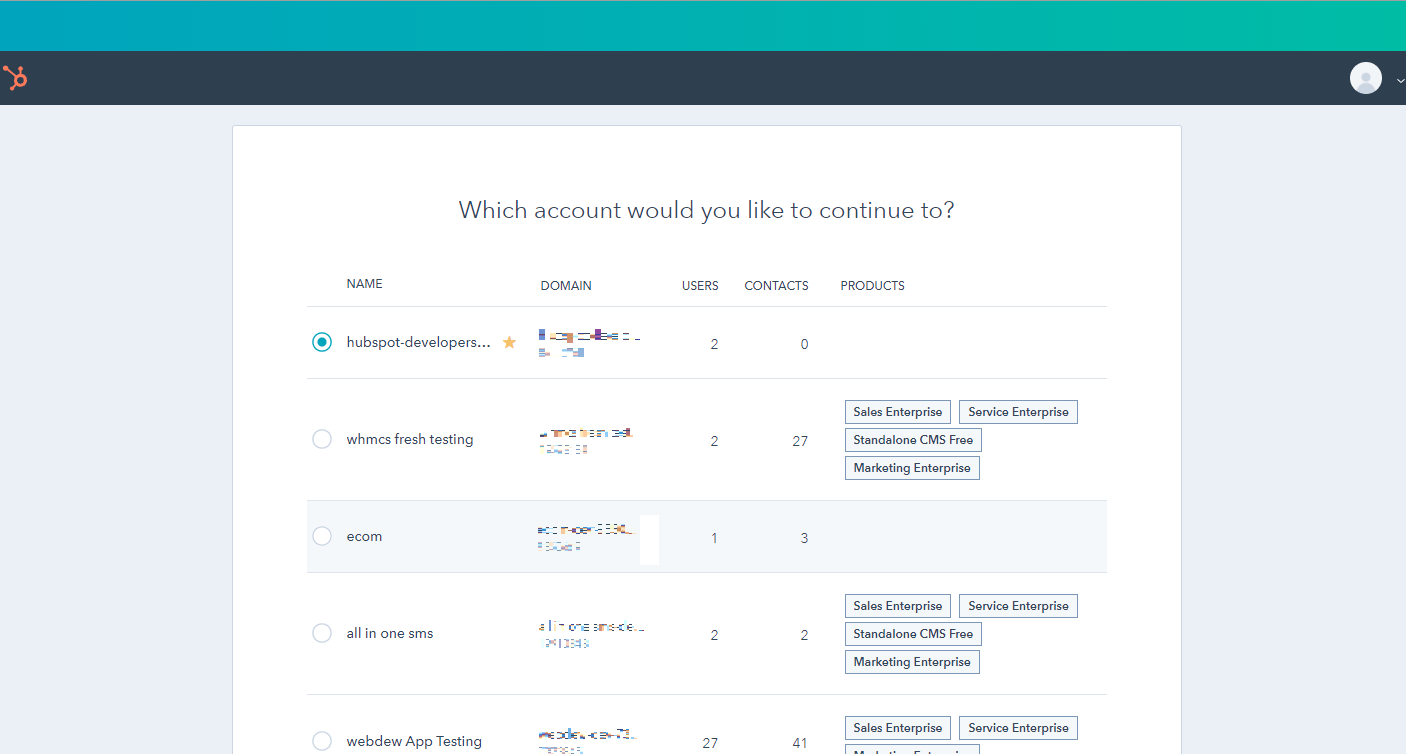The image size is (1406, 754).
Task: Click Service Enterprise tag in all in one sms row
Action: (1018, 606)
